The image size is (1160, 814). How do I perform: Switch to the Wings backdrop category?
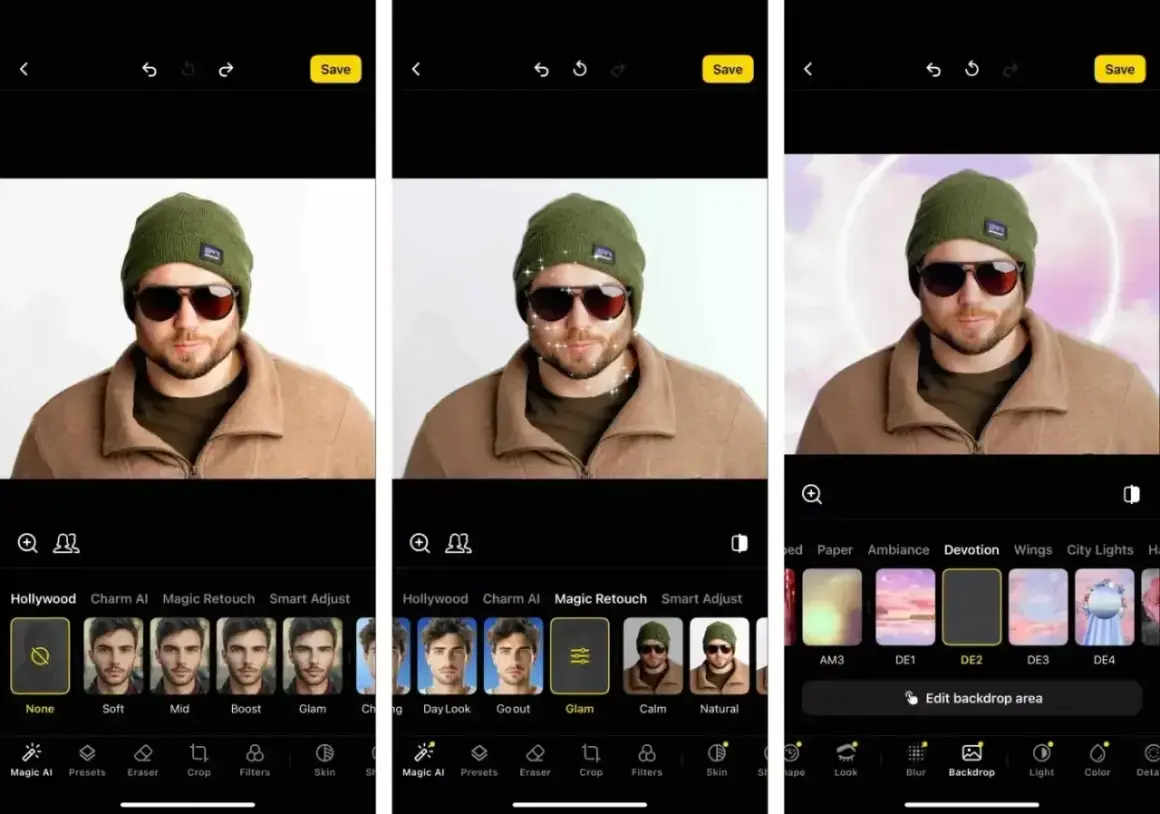1033,550
